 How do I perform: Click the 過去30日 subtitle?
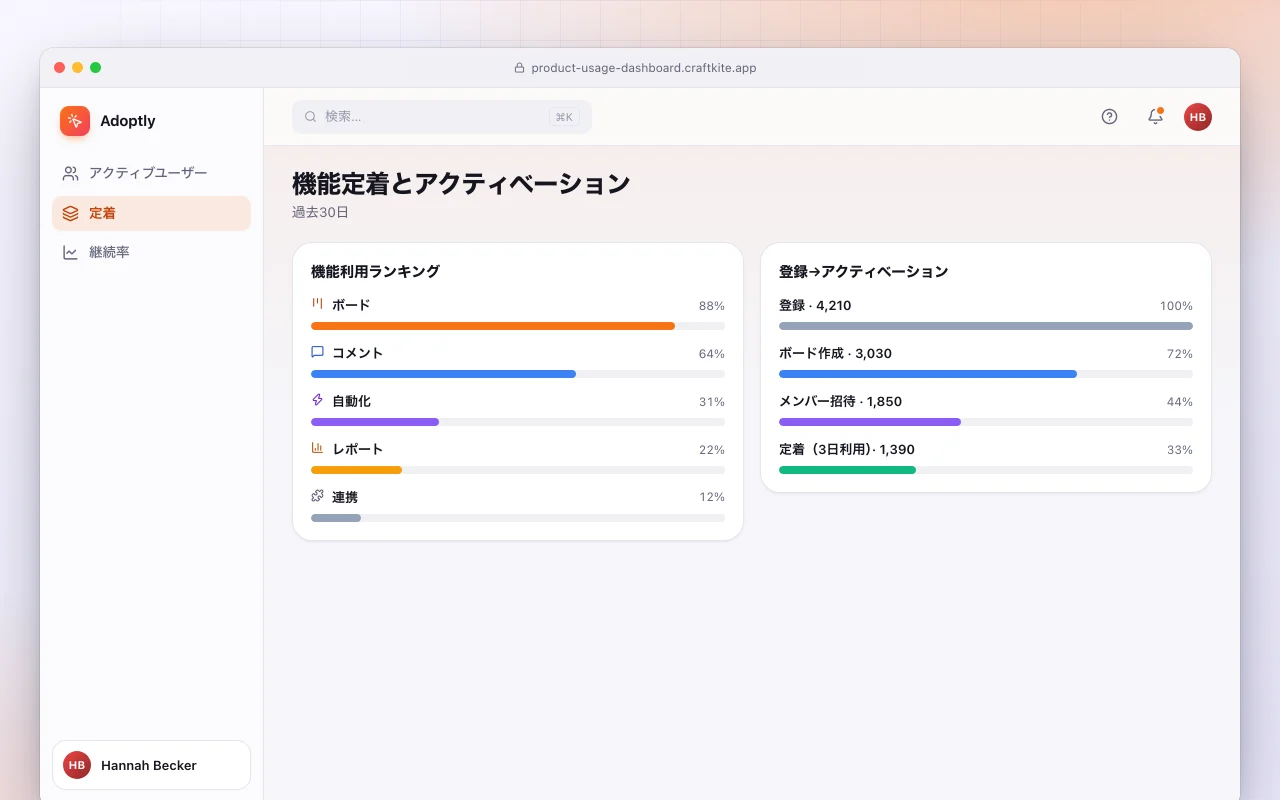coord(320,212)
